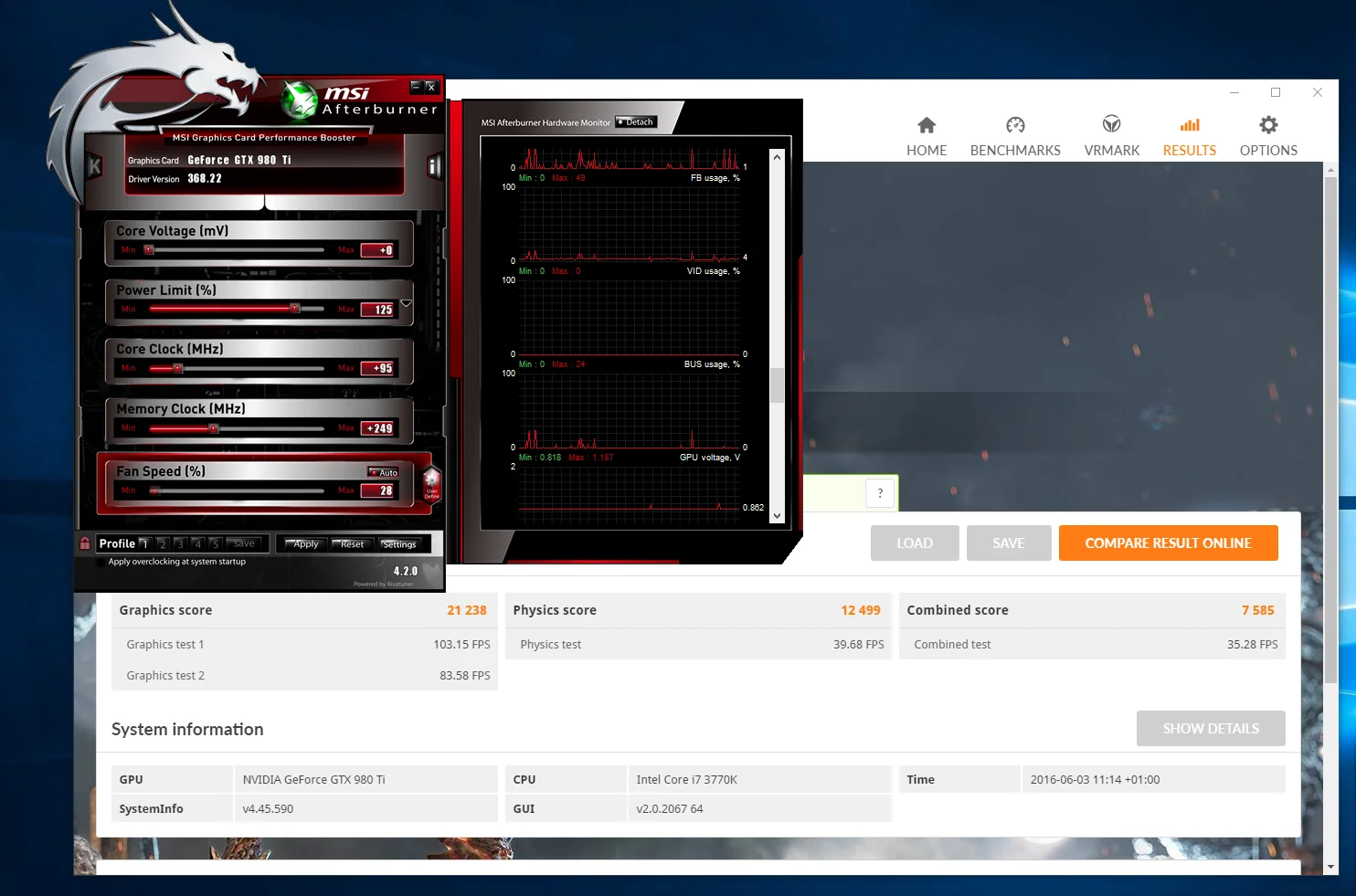Select profile slot 1
Viewport: 1356px width, 896px height.
pos(143,543)
